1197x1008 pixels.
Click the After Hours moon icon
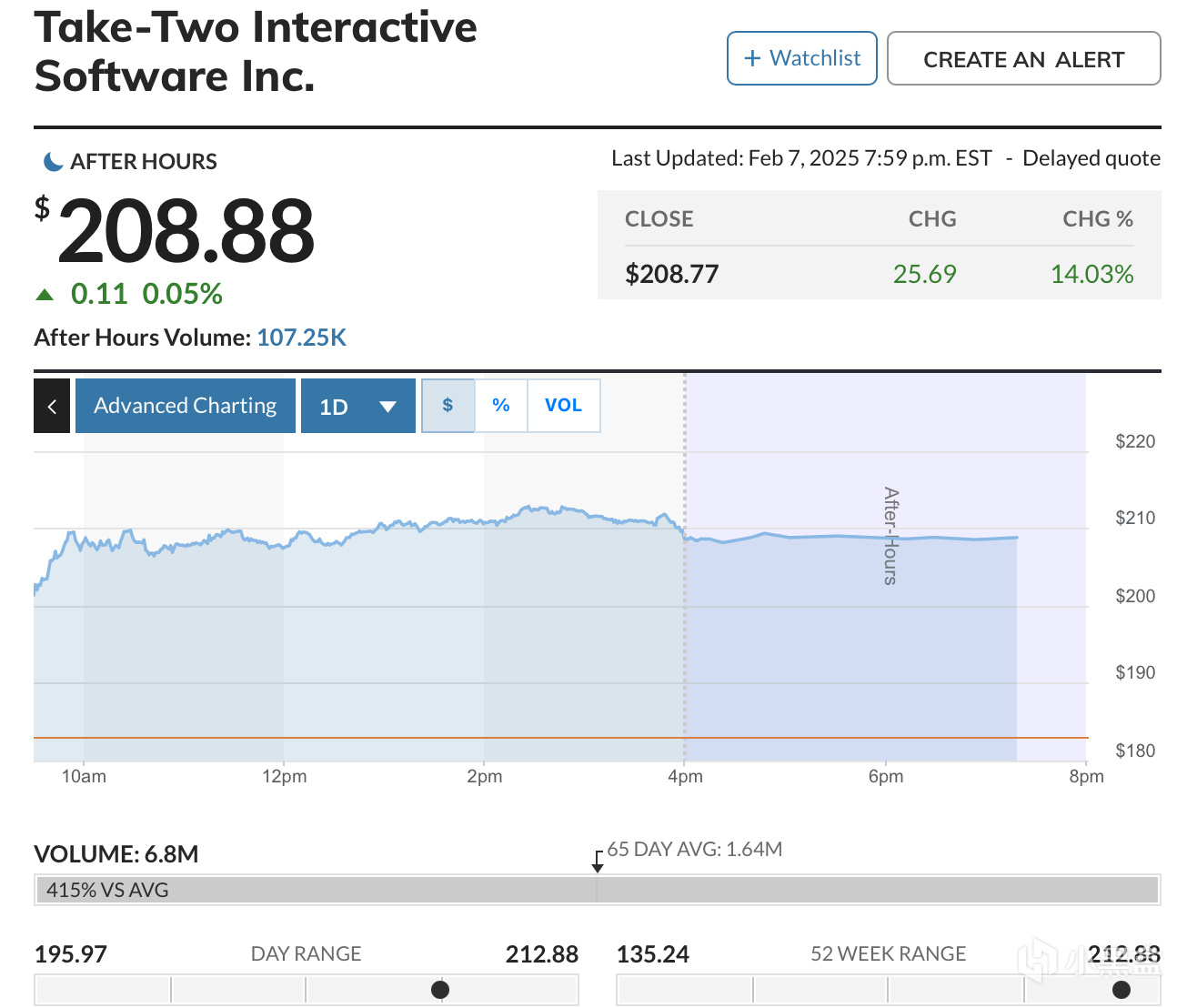tap(54, 162)
